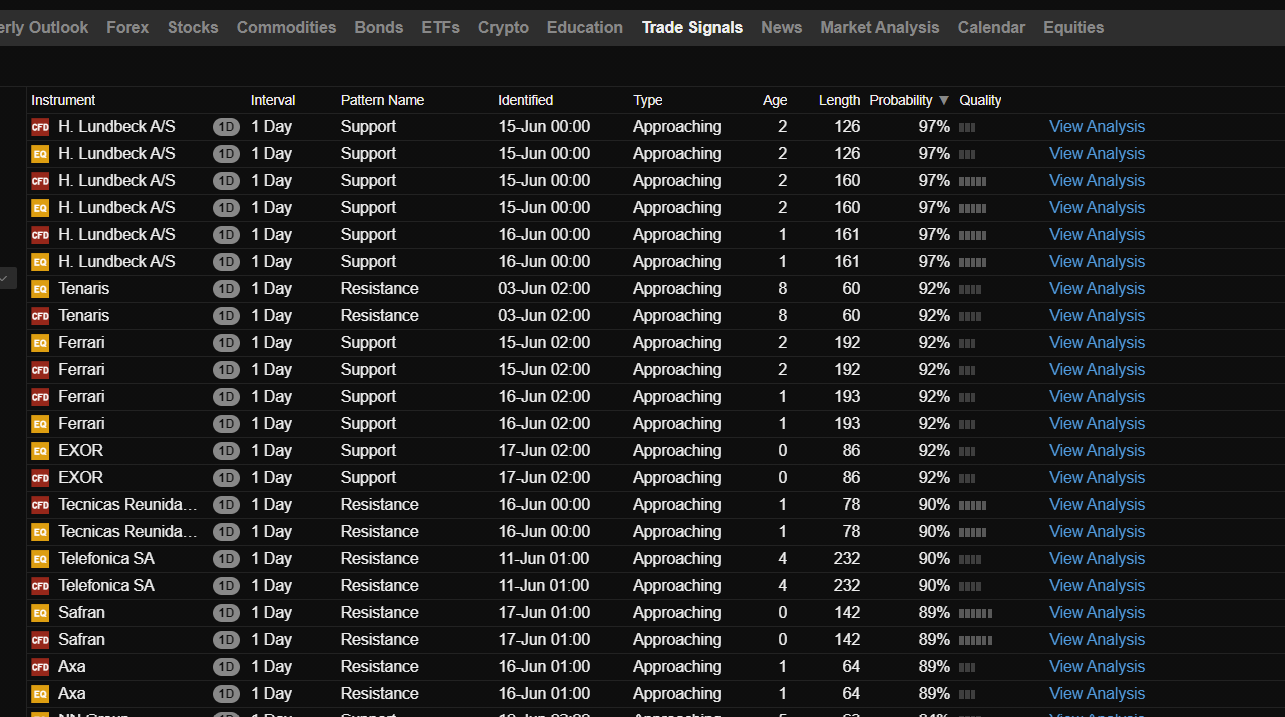This screenshot has height=717, width=1285.
Task: Click the EQ icon beside Axa
Action: click(x=40, y=694)
